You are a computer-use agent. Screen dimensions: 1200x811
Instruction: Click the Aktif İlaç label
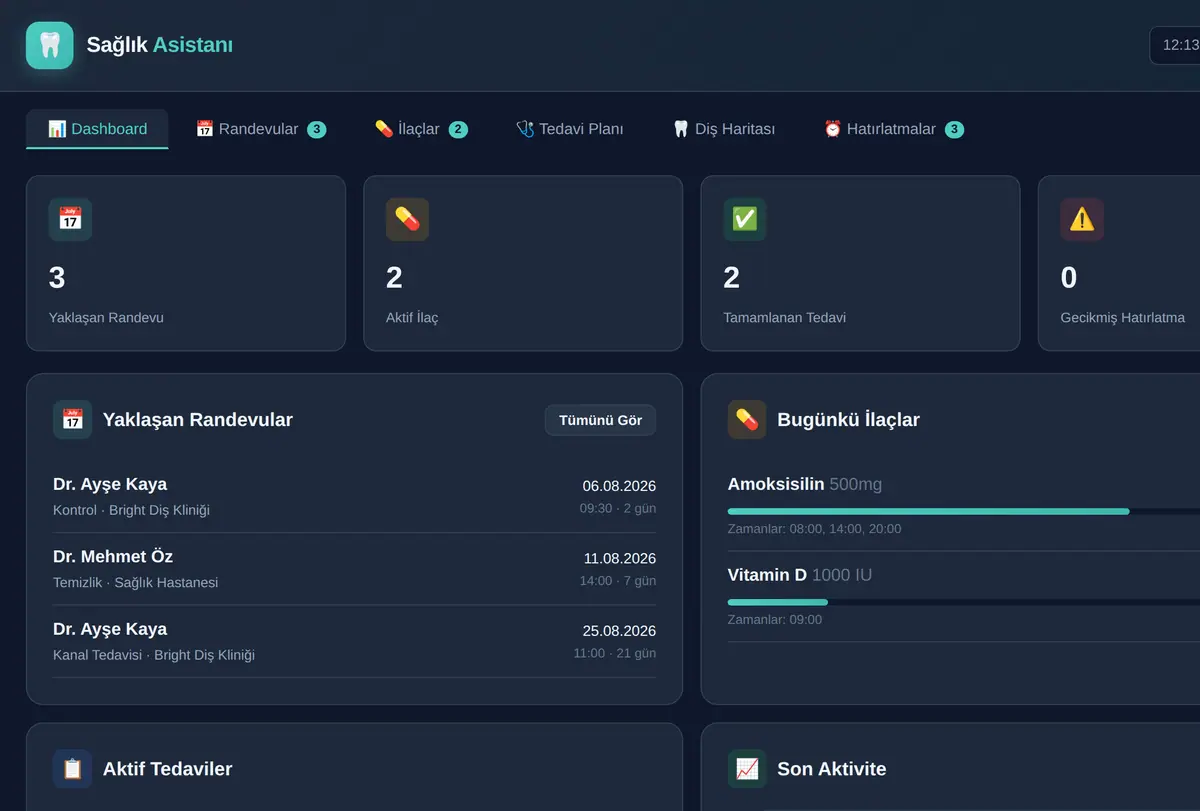pyautogui.click(x=412, y=318)
